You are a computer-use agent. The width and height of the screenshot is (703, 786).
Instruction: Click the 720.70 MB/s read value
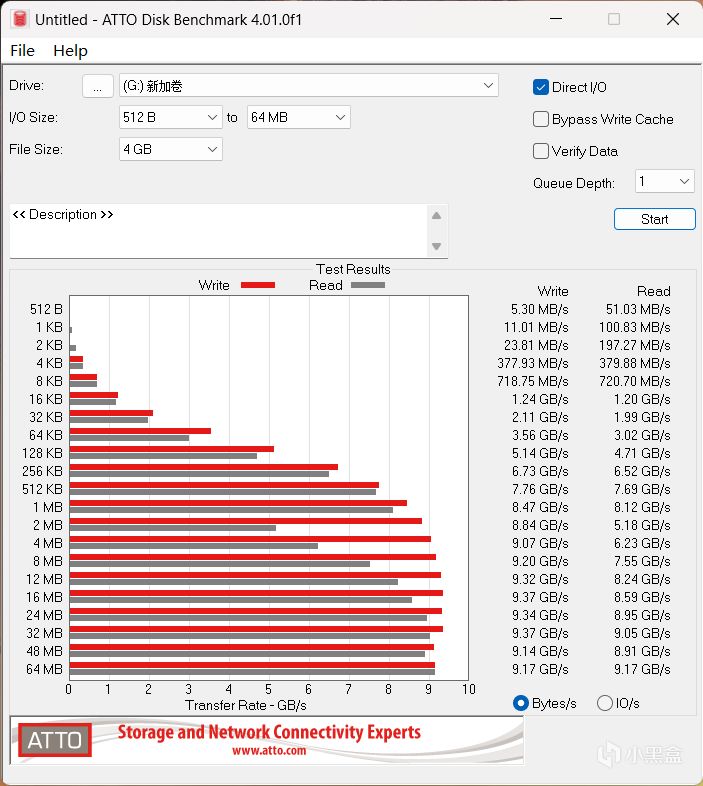[634, 381]
